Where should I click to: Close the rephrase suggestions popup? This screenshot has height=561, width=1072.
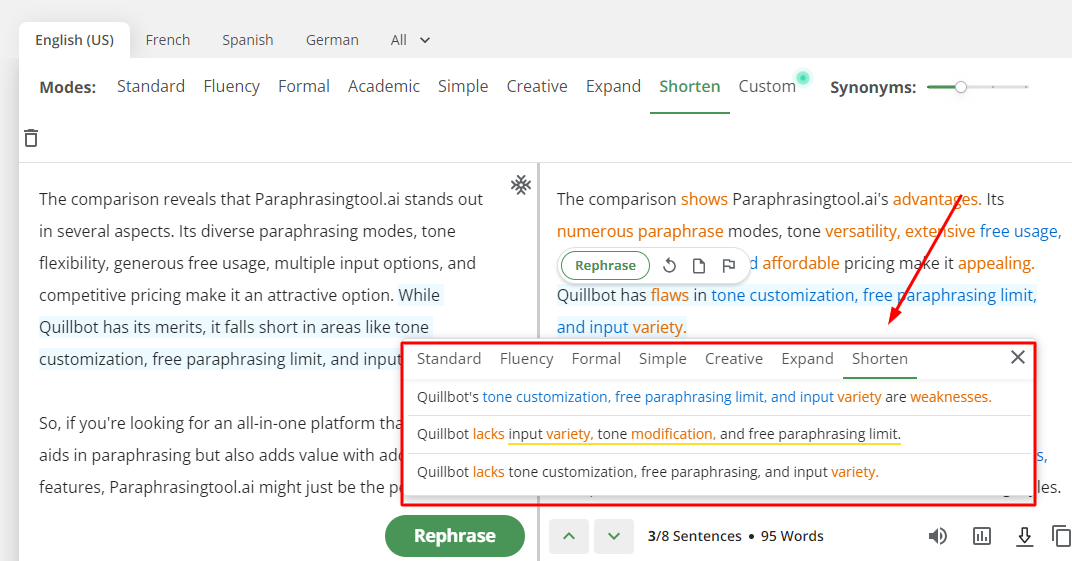pos(1017,357)
